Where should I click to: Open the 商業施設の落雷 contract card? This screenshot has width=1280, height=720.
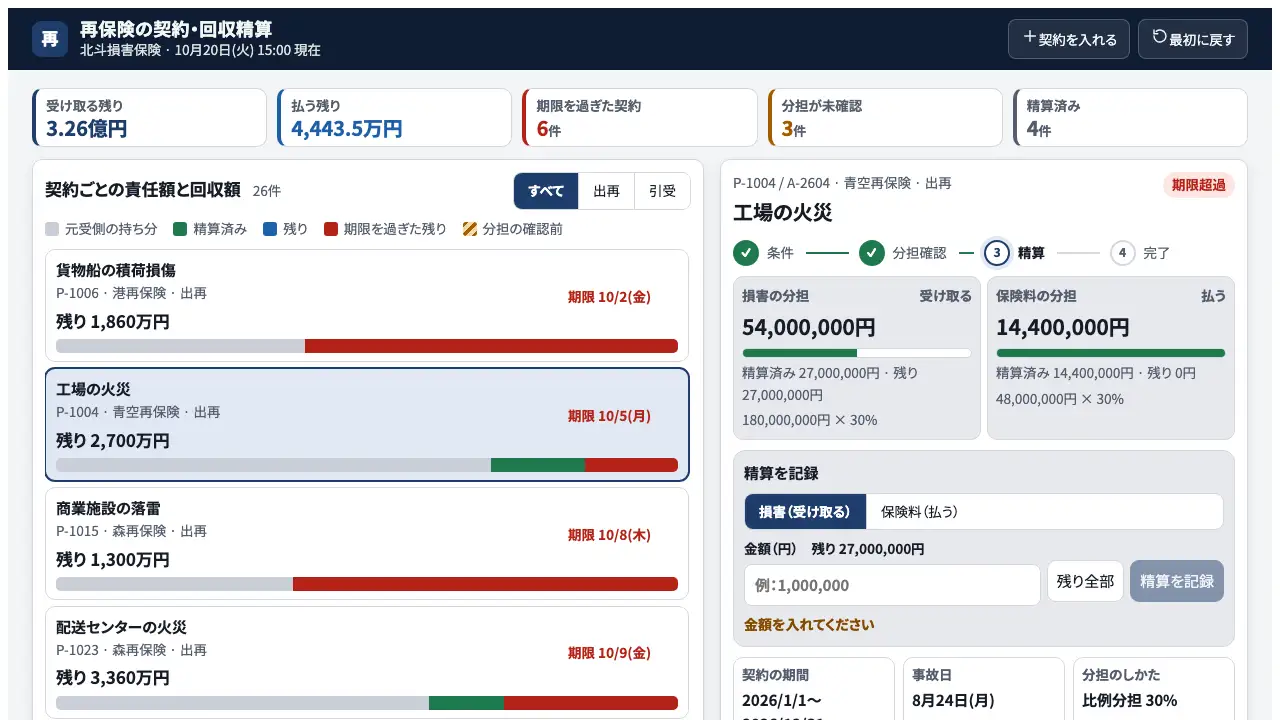tap(367, 543)
